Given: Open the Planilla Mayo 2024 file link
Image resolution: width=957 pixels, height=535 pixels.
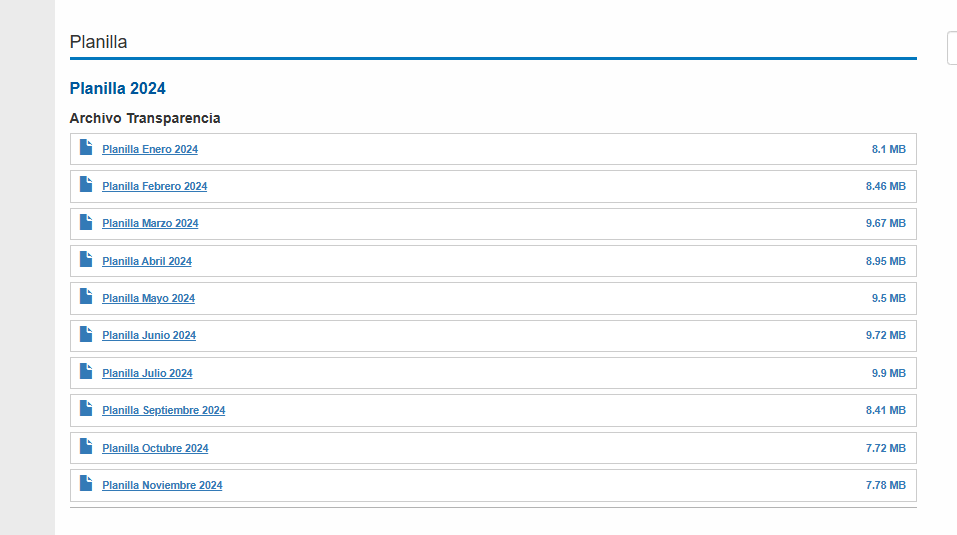Looking at the screenshot, I should tap(148, 299).
